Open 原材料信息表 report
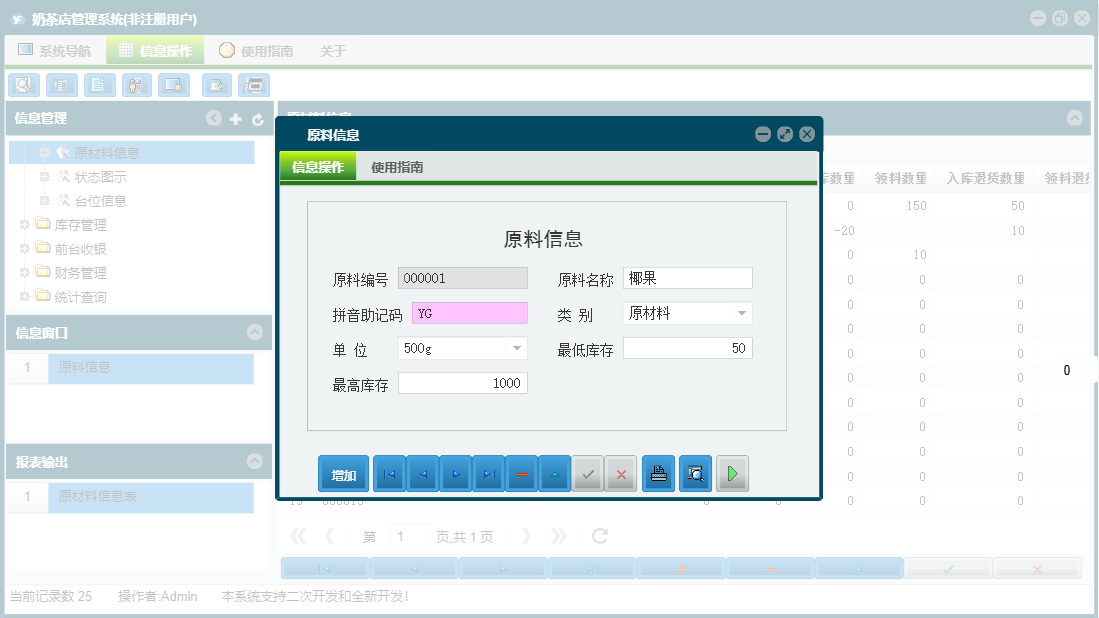This screenshot has width=1099, height=618. point(151,497)
